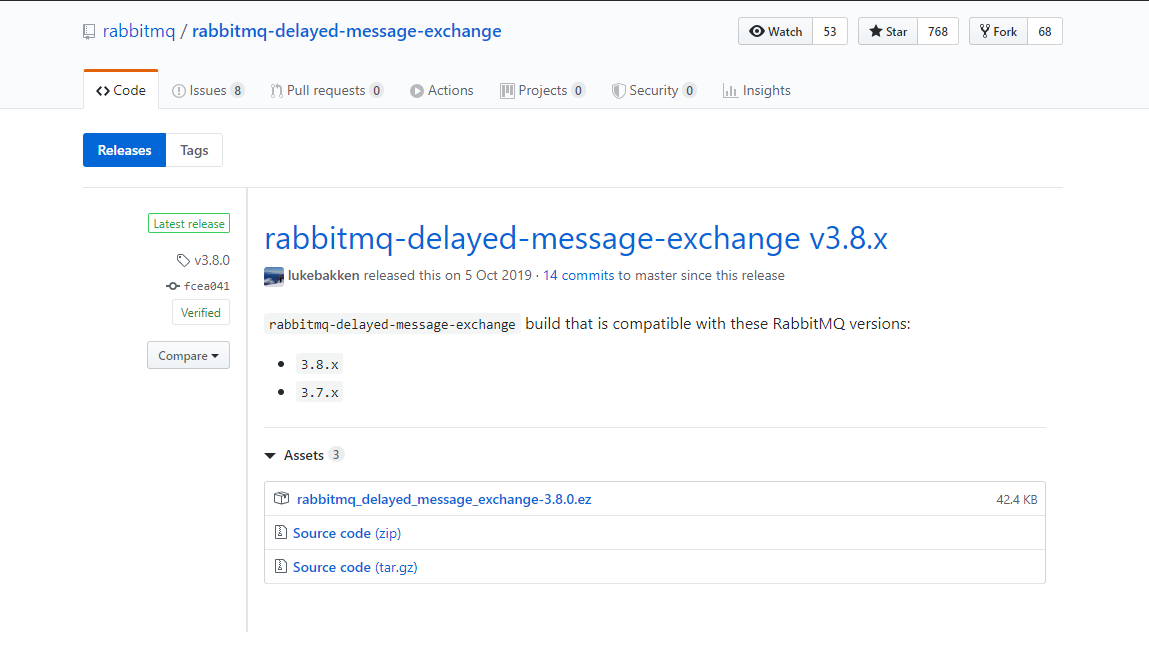Watch the repository with the eye button
Screen dimensions: 1149x666
[776, 31]
